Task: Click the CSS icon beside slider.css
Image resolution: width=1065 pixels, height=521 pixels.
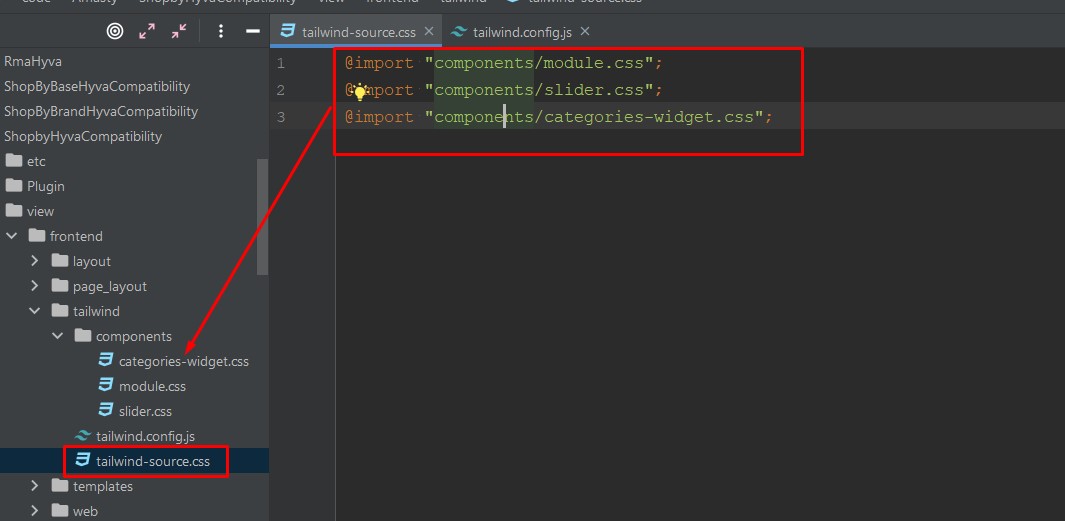Action: coord(105,411)
